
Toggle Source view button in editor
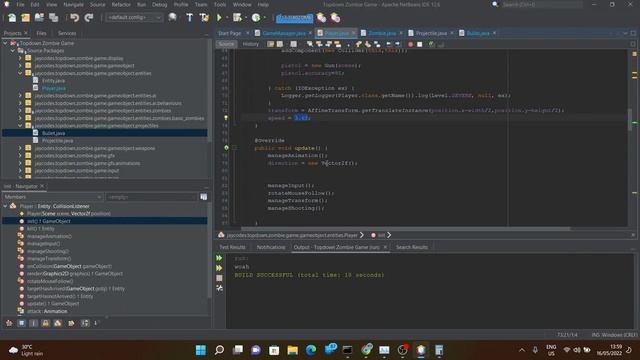pos(227,44)
